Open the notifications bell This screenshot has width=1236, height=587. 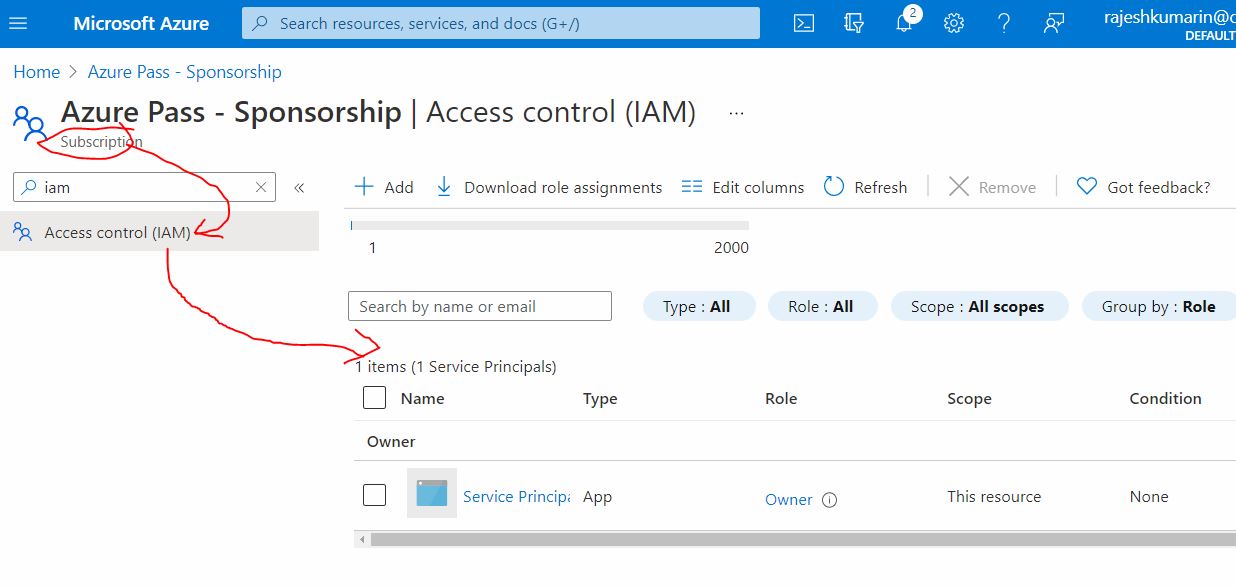coord(904,23)
